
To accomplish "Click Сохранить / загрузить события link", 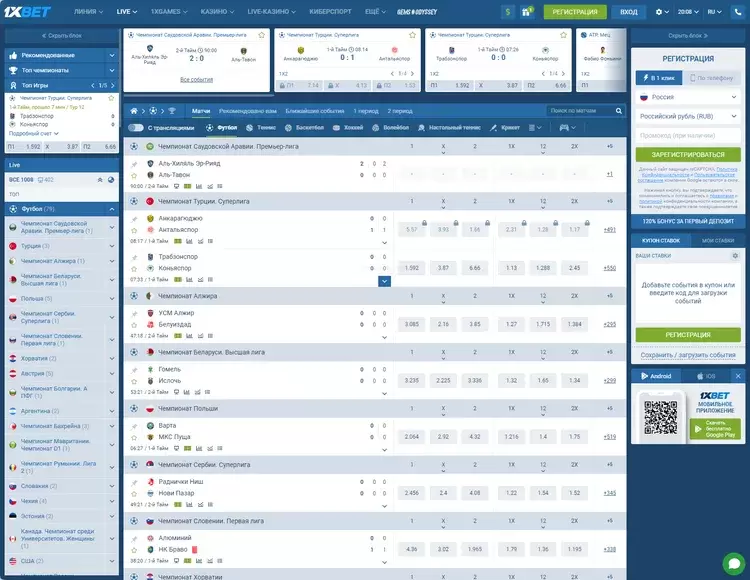I will 688,355.
